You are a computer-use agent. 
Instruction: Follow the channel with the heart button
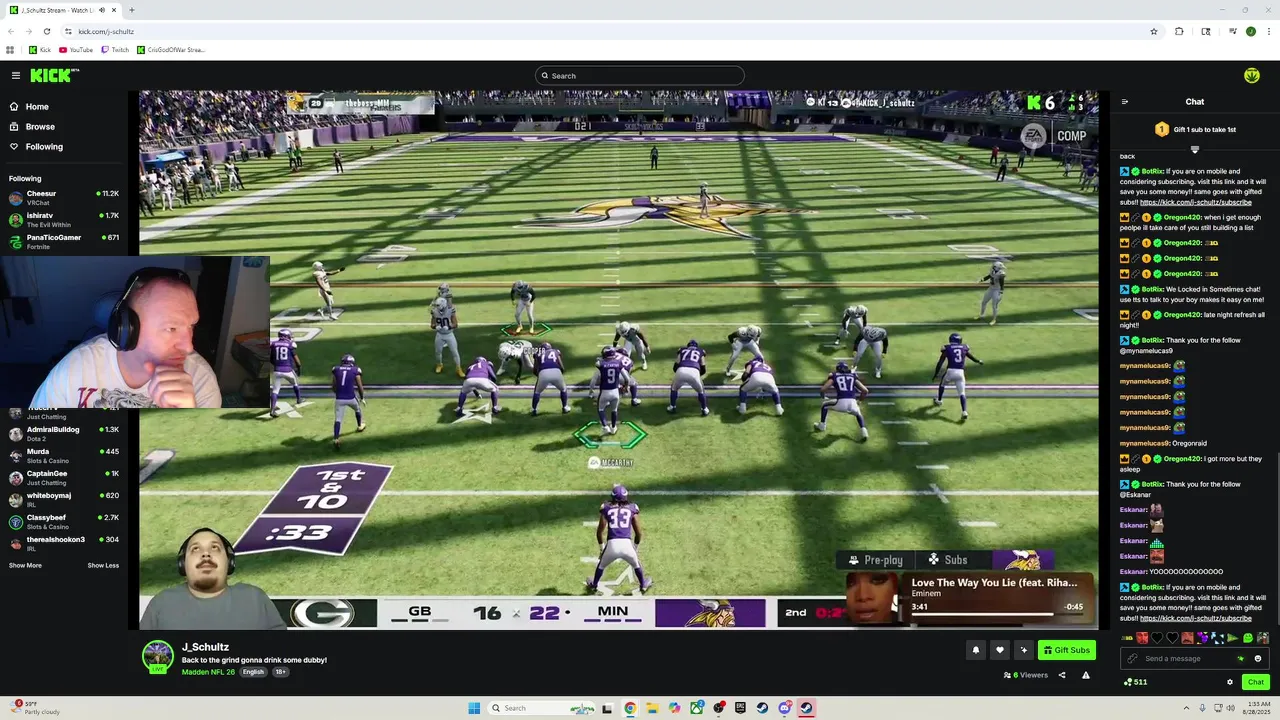click(x=999, y=650)
